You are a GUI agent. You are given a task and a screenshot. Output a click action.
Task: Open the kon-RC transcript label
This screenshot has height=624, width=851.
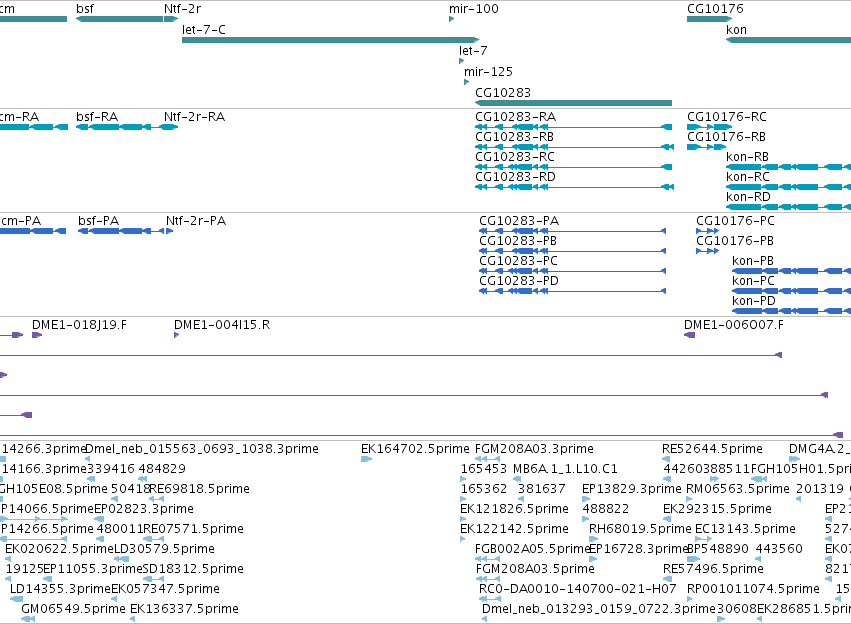(748, 177)
